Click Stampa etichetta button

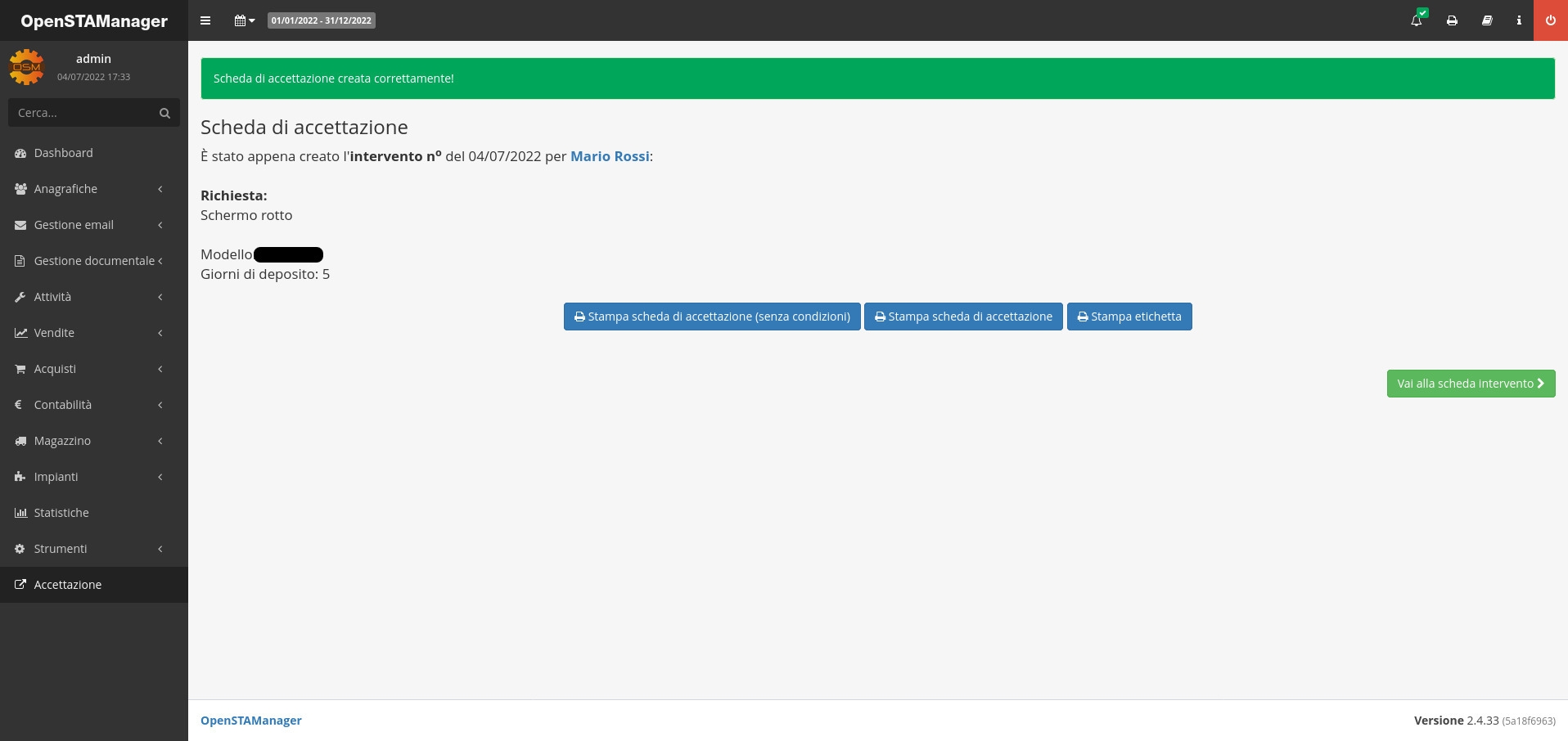[1129, 317]
